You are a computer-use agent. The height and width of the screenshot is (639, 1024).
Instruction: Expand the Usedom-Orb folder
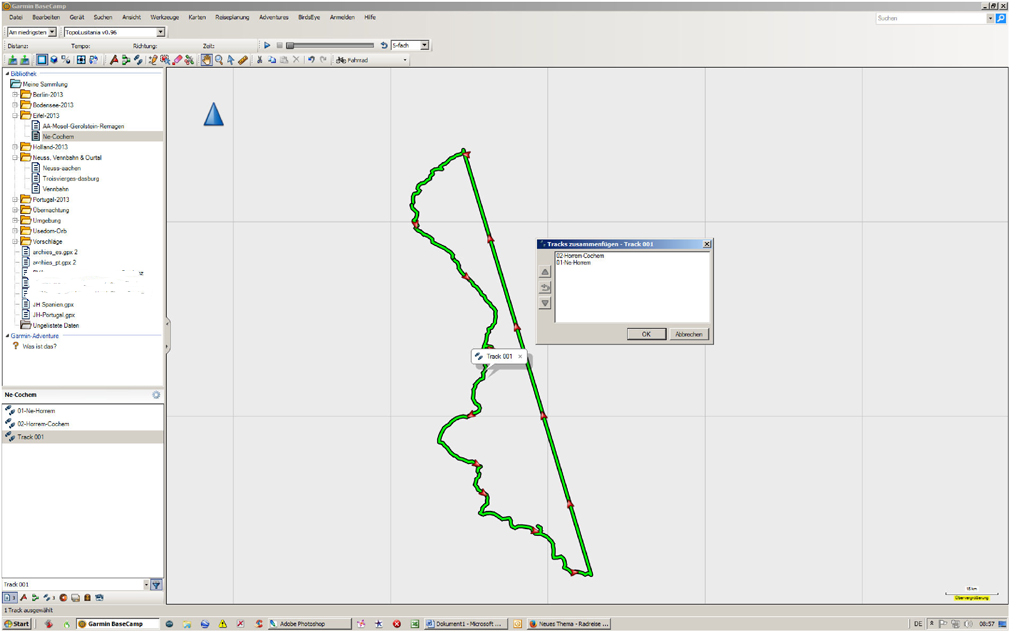[x=15, y=231]
